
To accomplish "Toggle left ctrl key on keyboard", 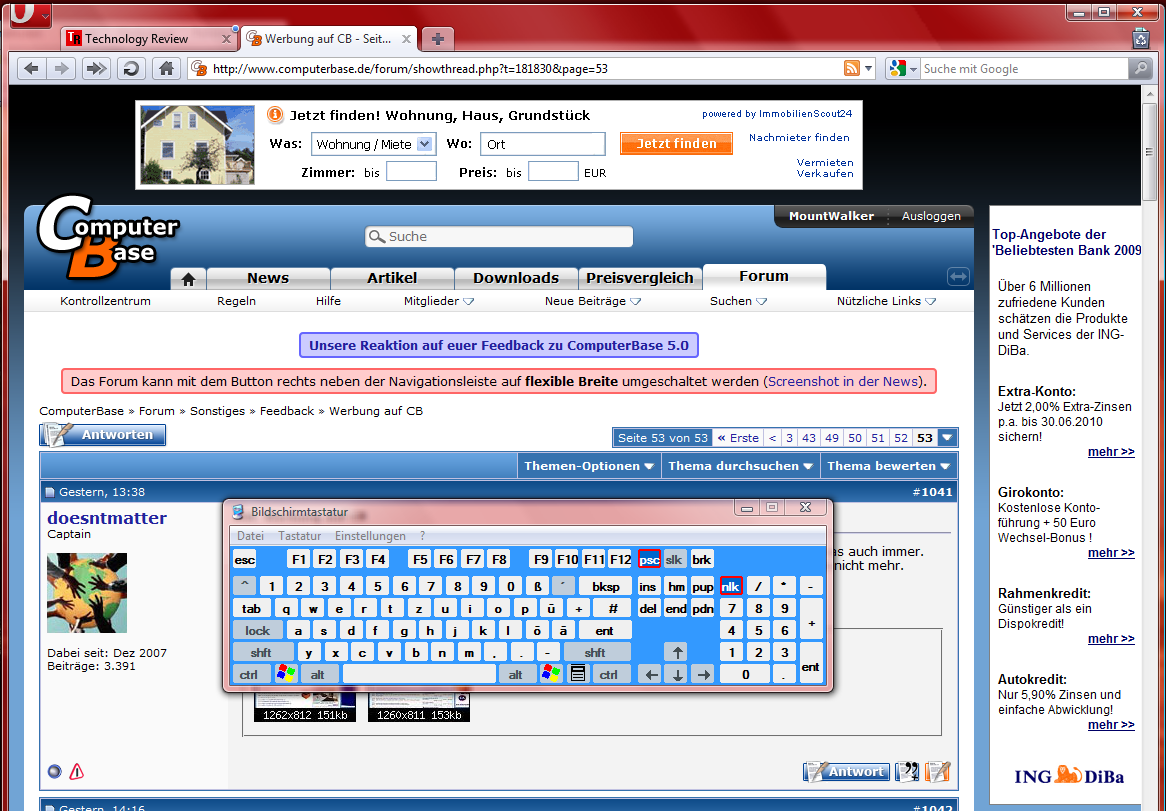I will click(249, 674).
